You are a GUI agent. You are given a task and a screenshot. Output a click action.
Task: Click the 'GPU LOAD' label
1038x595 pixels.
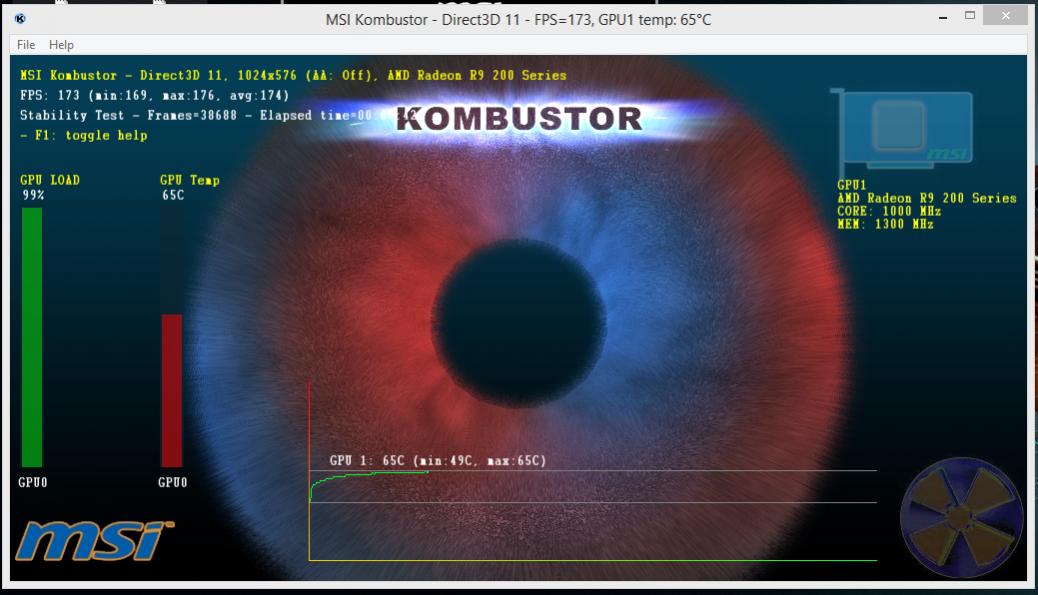(50, 180)
